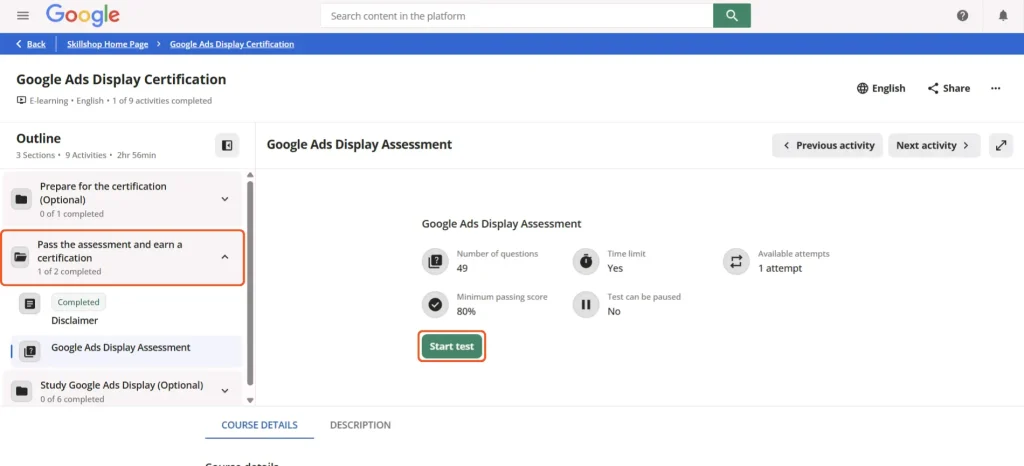Open the Disclaimer activity
The width and height of the screenshot is (1024, 466).
coord(74,320)
